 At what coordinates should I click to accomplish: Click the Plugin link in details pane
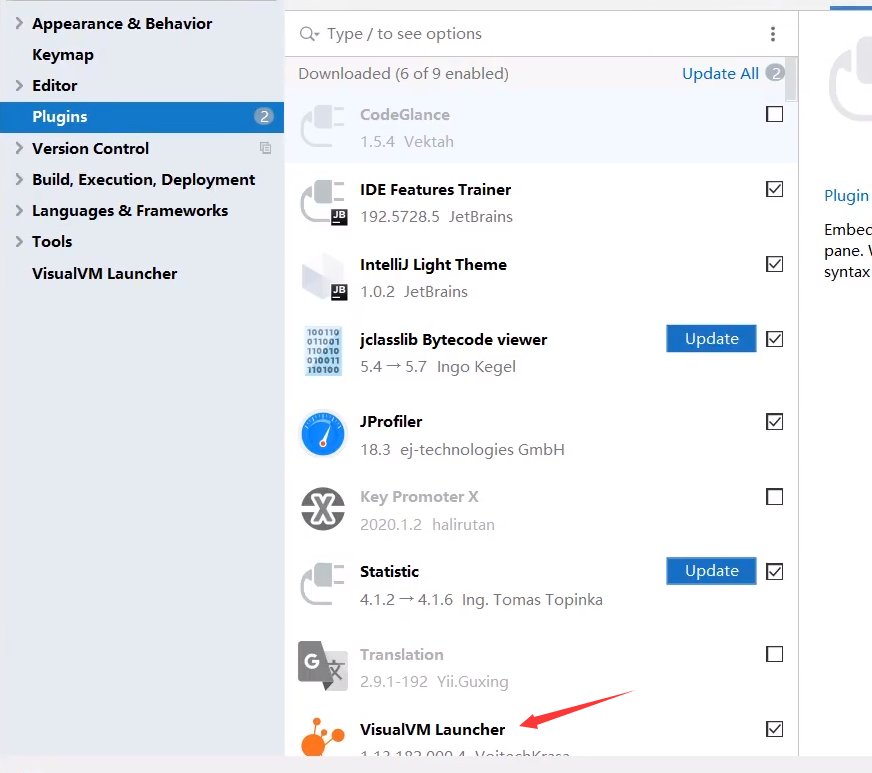click(846, 196)
